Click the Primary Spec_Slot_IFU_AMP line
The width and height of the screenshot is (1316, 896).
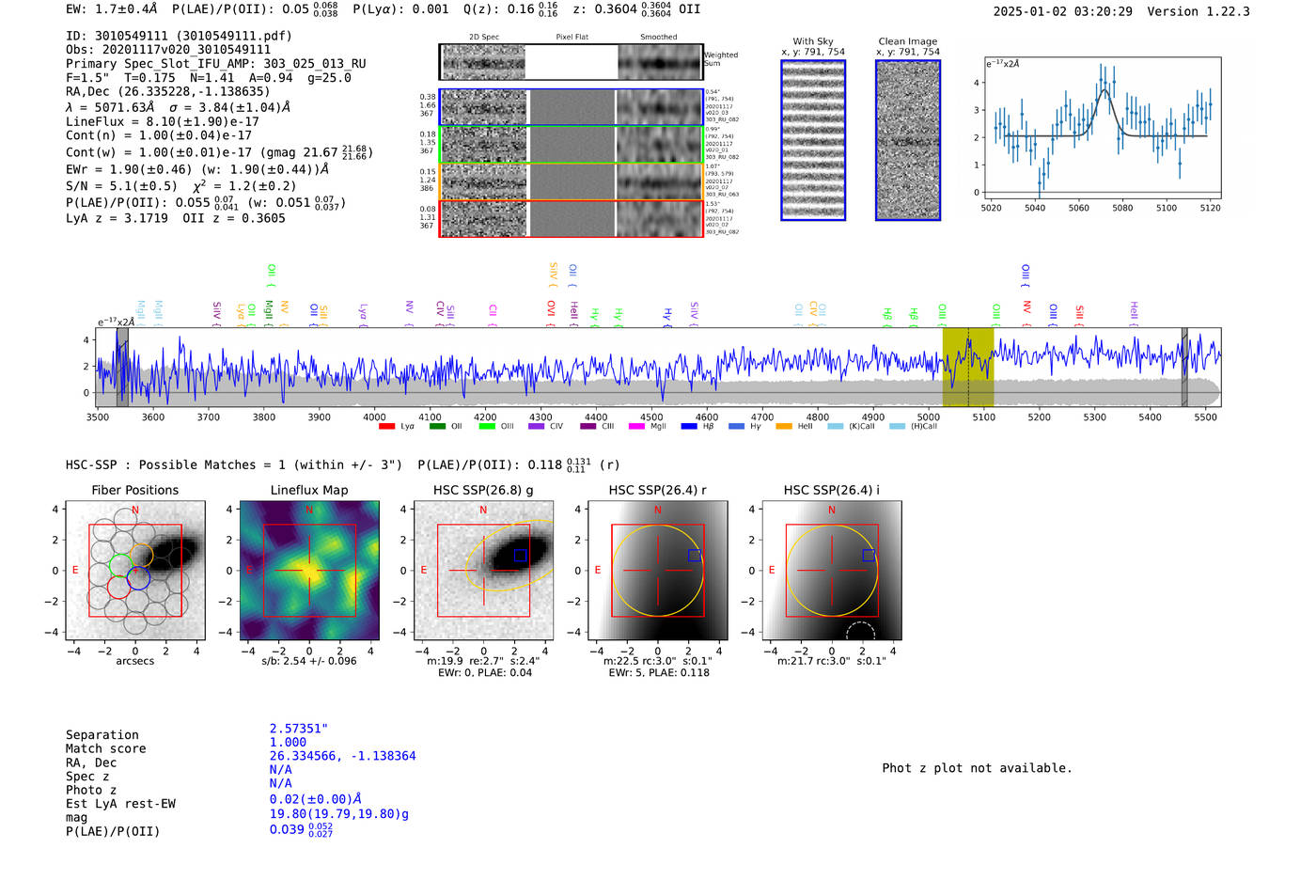click(x=216, y=64)
